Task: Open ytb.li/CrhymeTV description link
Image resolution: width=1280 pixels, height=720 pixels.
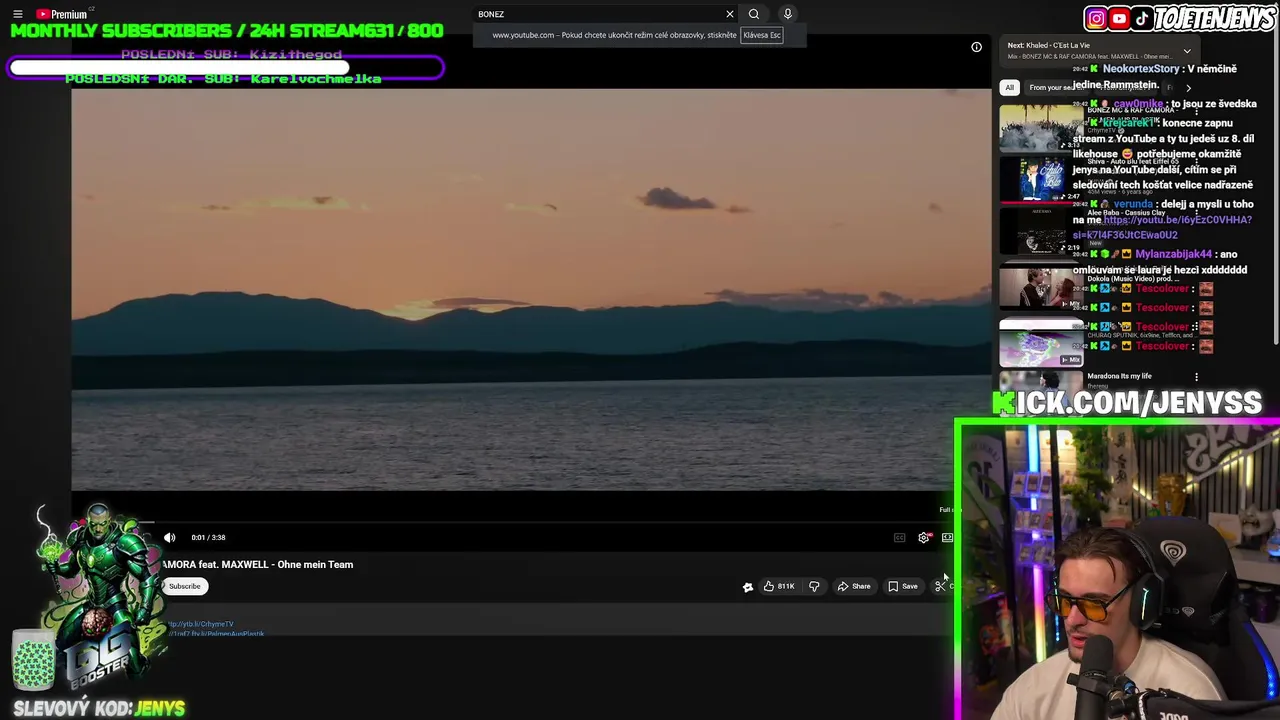Action: [200, 624]
